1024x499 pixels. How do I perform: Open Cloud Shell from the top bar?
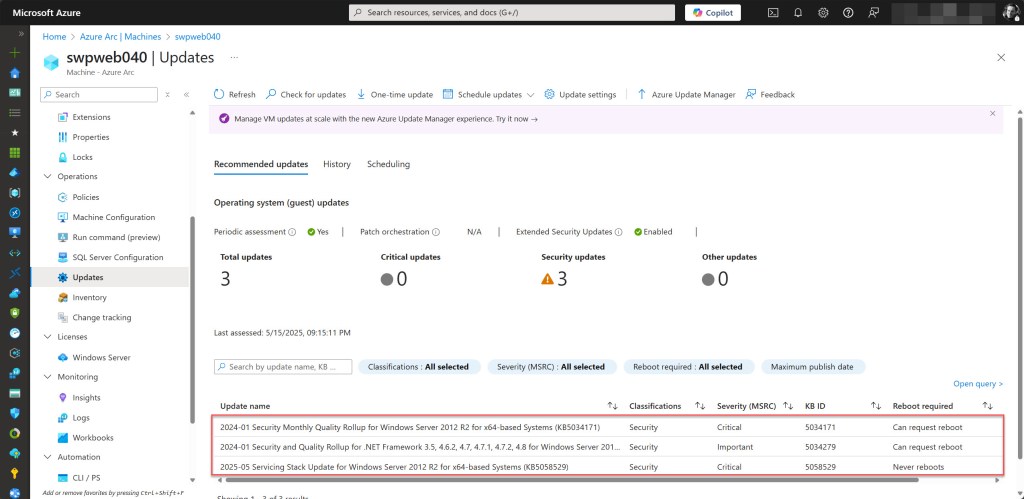click(x=772, y=13)
